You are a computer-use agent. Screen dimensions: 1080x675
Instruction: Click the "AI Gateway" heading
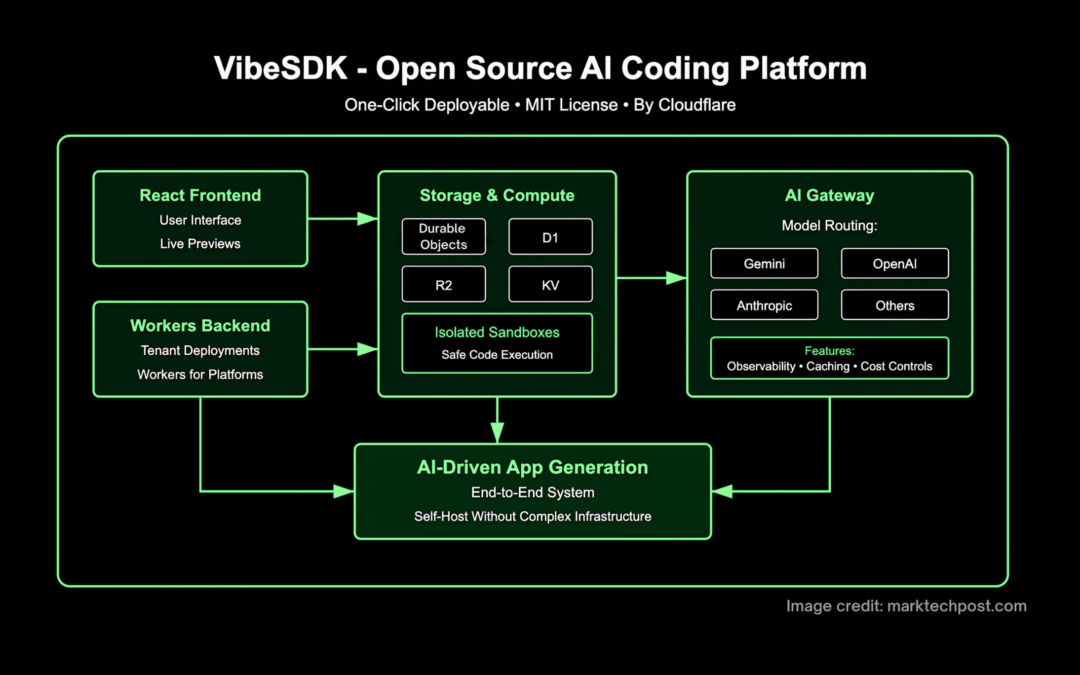tap(829, 195)
